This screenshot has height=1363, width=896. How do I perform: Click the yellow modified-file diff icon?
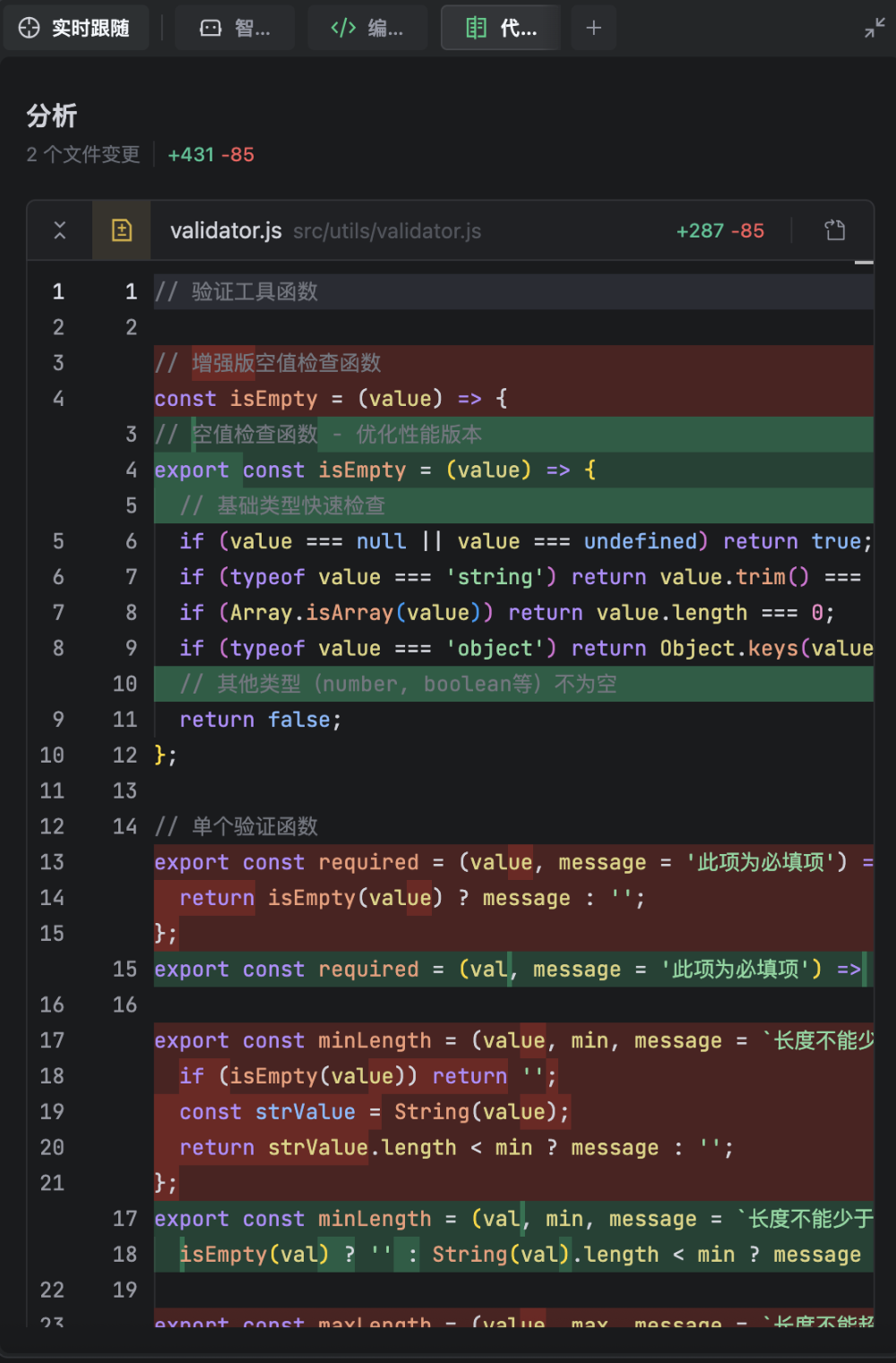(122, 230)
